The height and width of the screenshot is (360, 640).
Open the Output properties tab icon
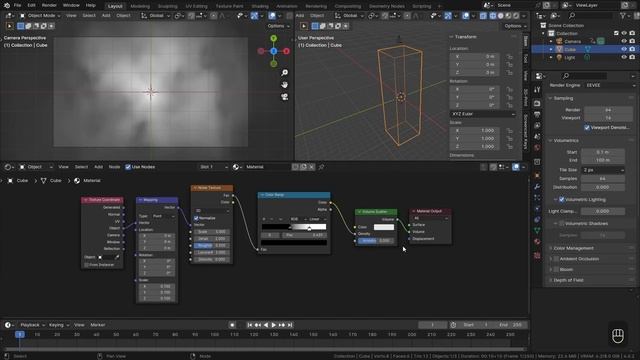(537, 115)
